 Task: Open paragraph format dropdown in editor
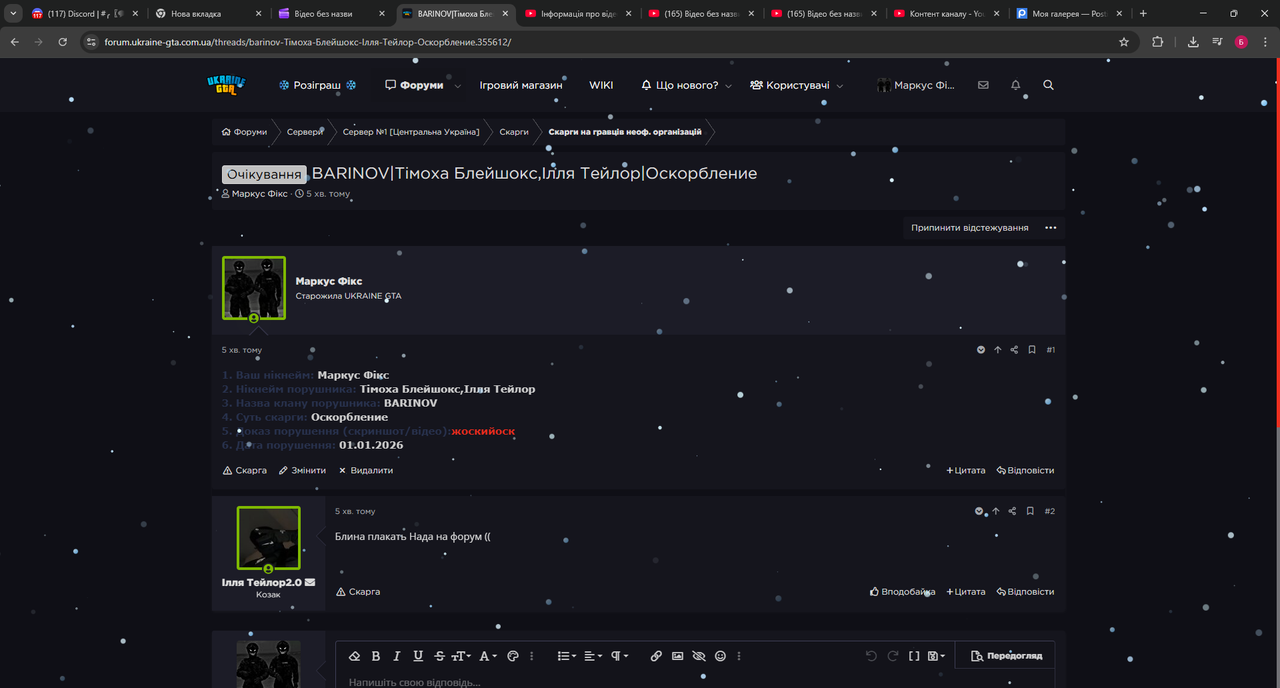tap(619, 656)
